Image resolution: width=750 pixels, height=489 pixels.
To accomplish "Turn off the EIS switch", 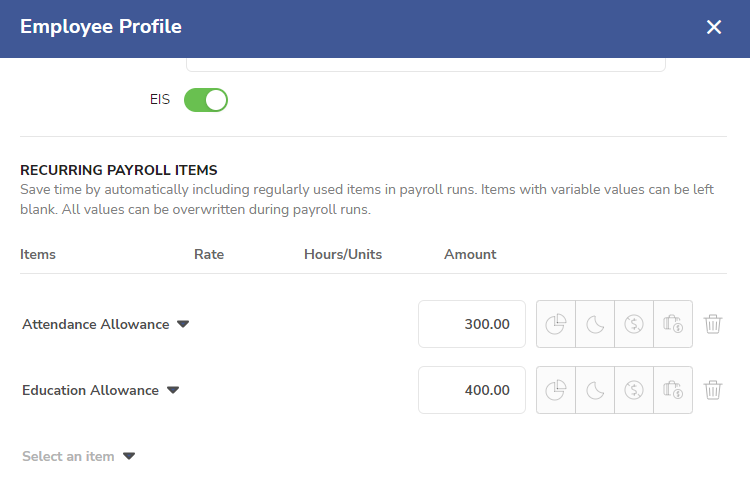I will point(206,100).
